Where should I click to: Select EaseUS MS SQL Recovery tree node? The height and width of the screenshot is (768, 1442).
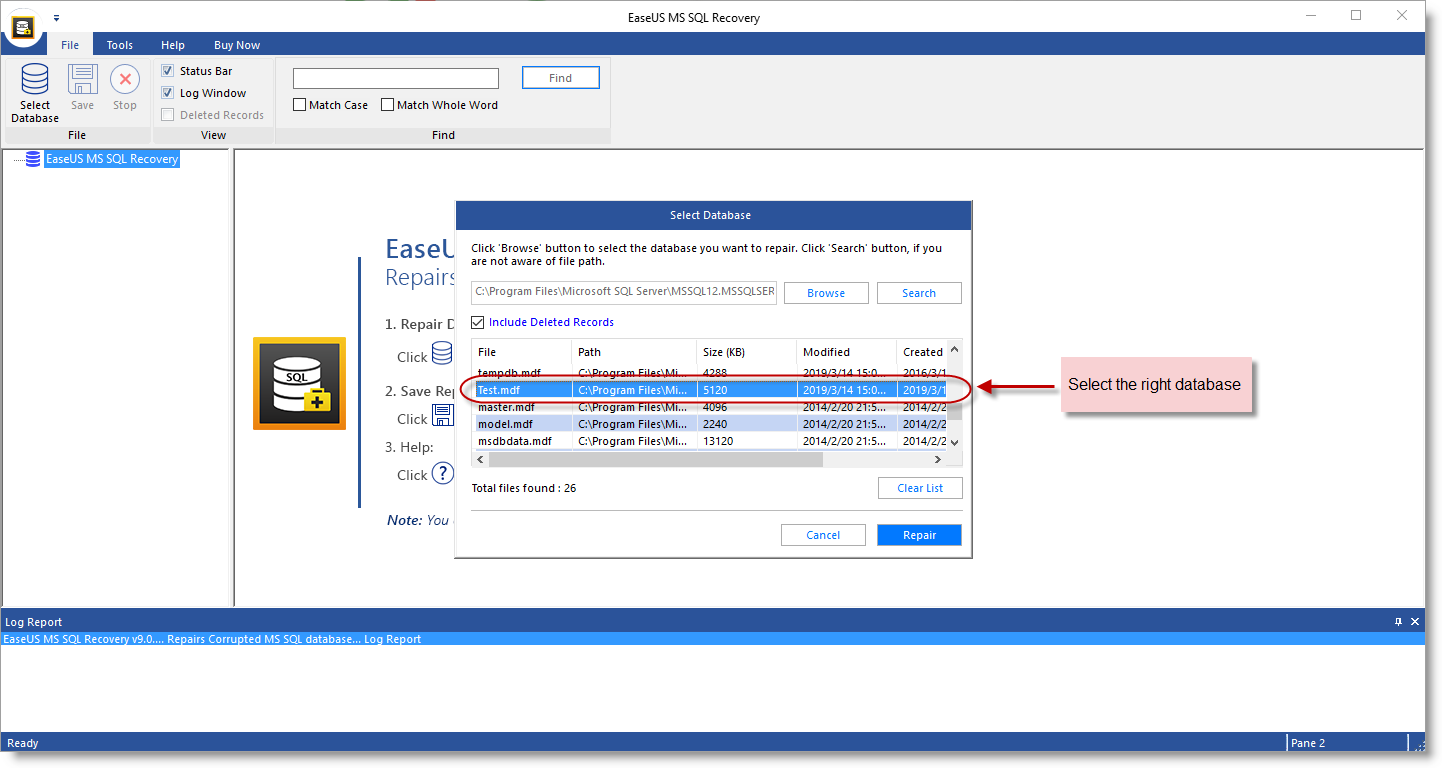click(x=112, y=159)
